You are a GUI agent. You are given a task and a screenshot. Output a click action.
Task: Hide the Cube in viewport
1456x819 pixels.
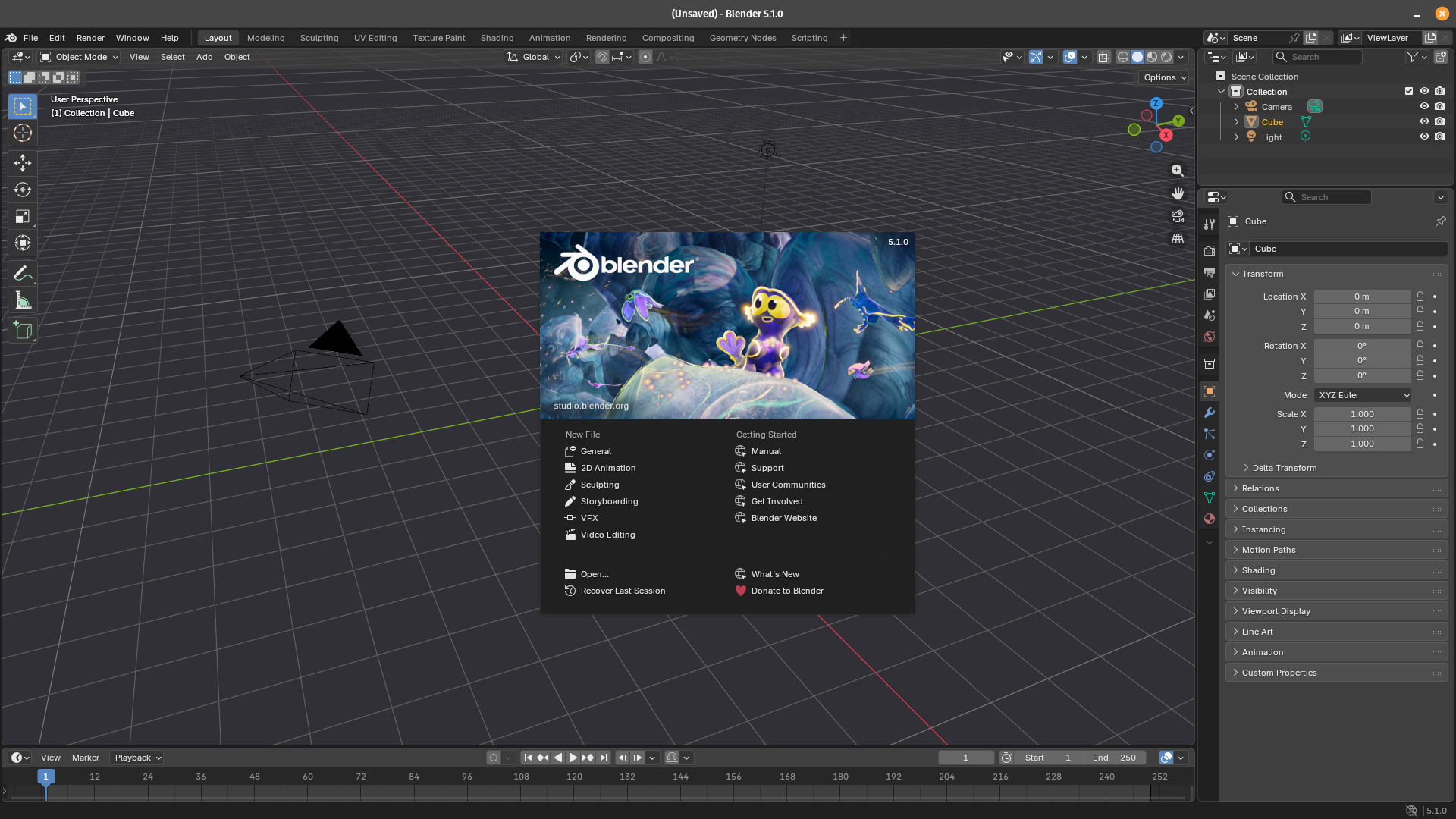[1424, 121]
